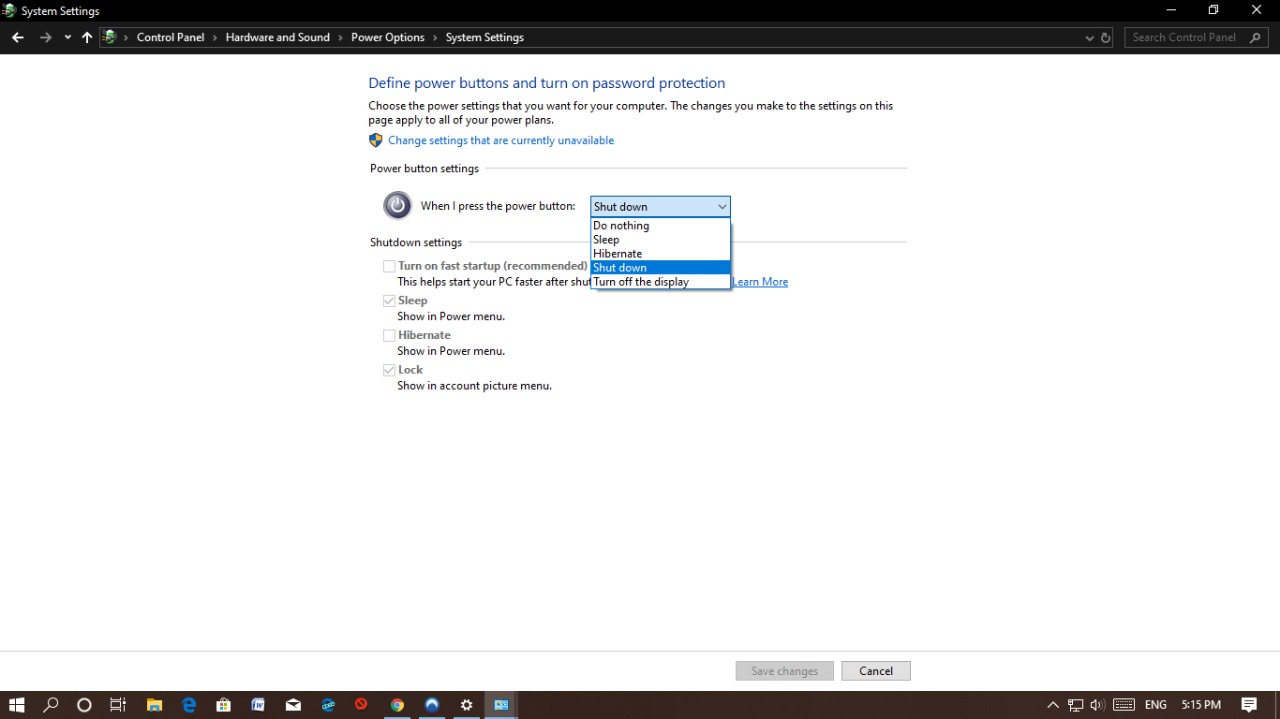Open Task View on taskbar

[118, 705]
